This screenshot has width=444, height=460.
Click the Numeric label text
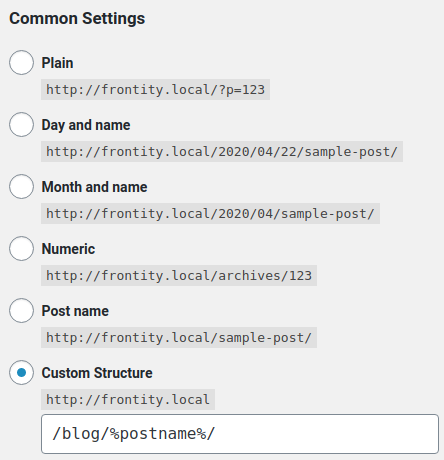(x=68, y=249)
